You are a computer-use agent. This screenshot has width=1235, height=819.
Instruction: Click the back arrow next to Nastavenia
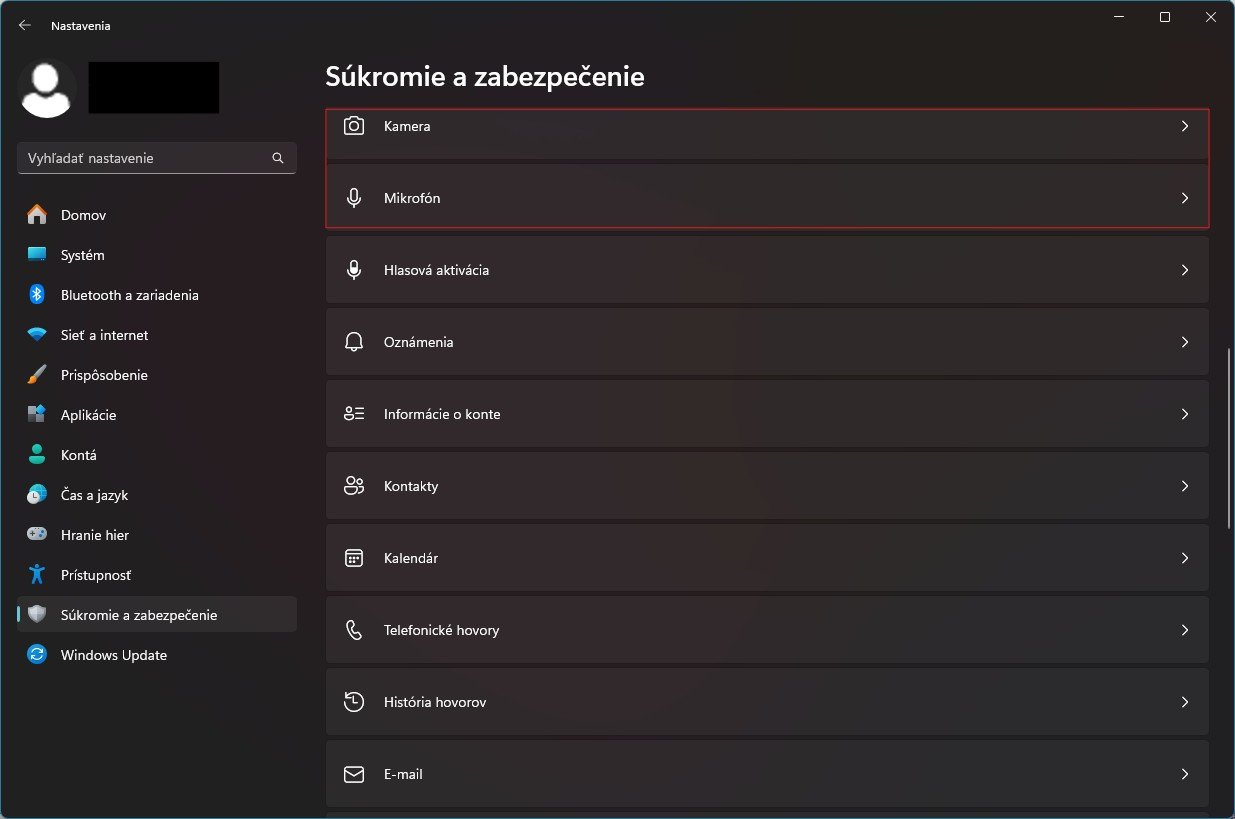pos(25,25)
